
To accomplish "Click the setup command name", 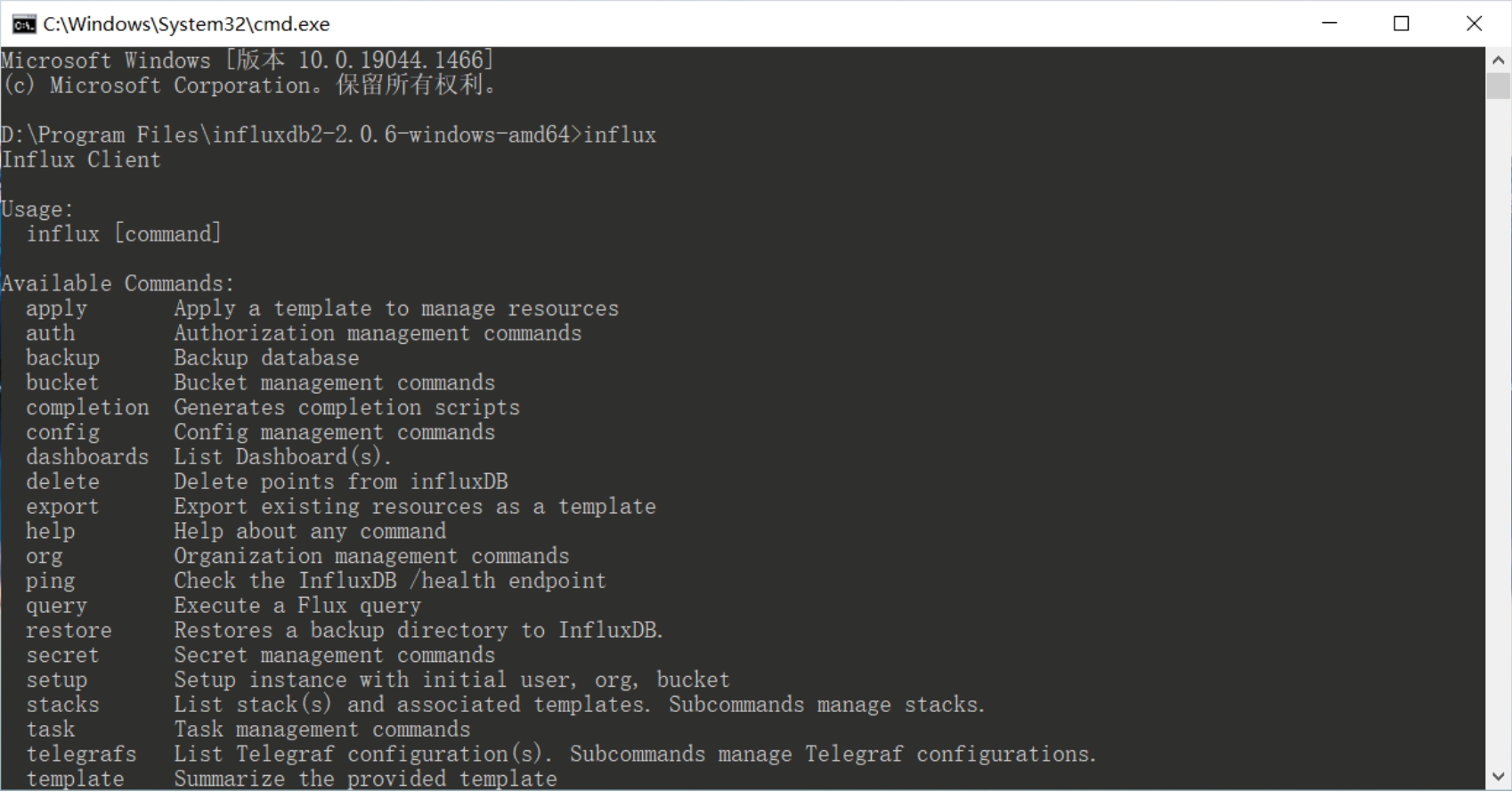I will pos(56,681).
